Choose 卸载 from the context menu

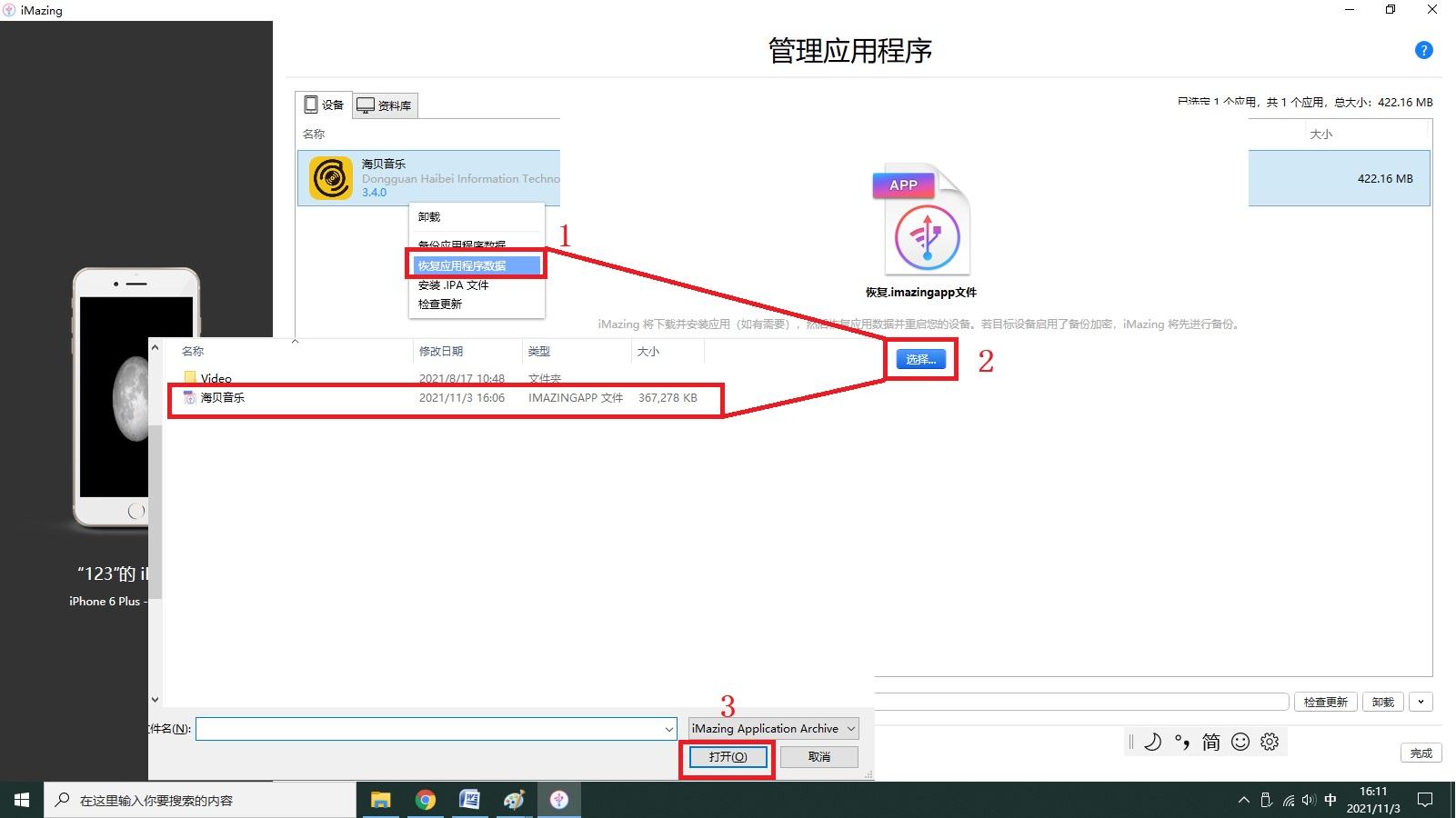429,216
